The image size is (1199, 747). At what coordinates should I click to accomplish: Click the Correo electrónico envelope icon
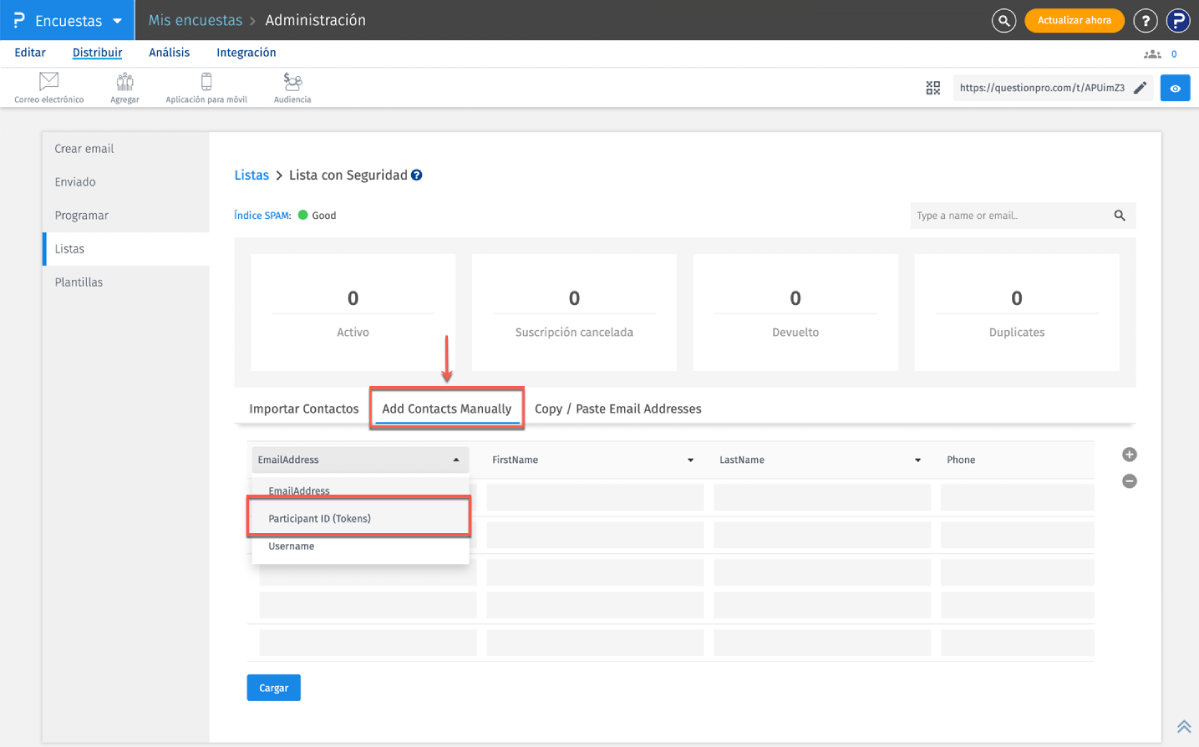tap(48, 82)
